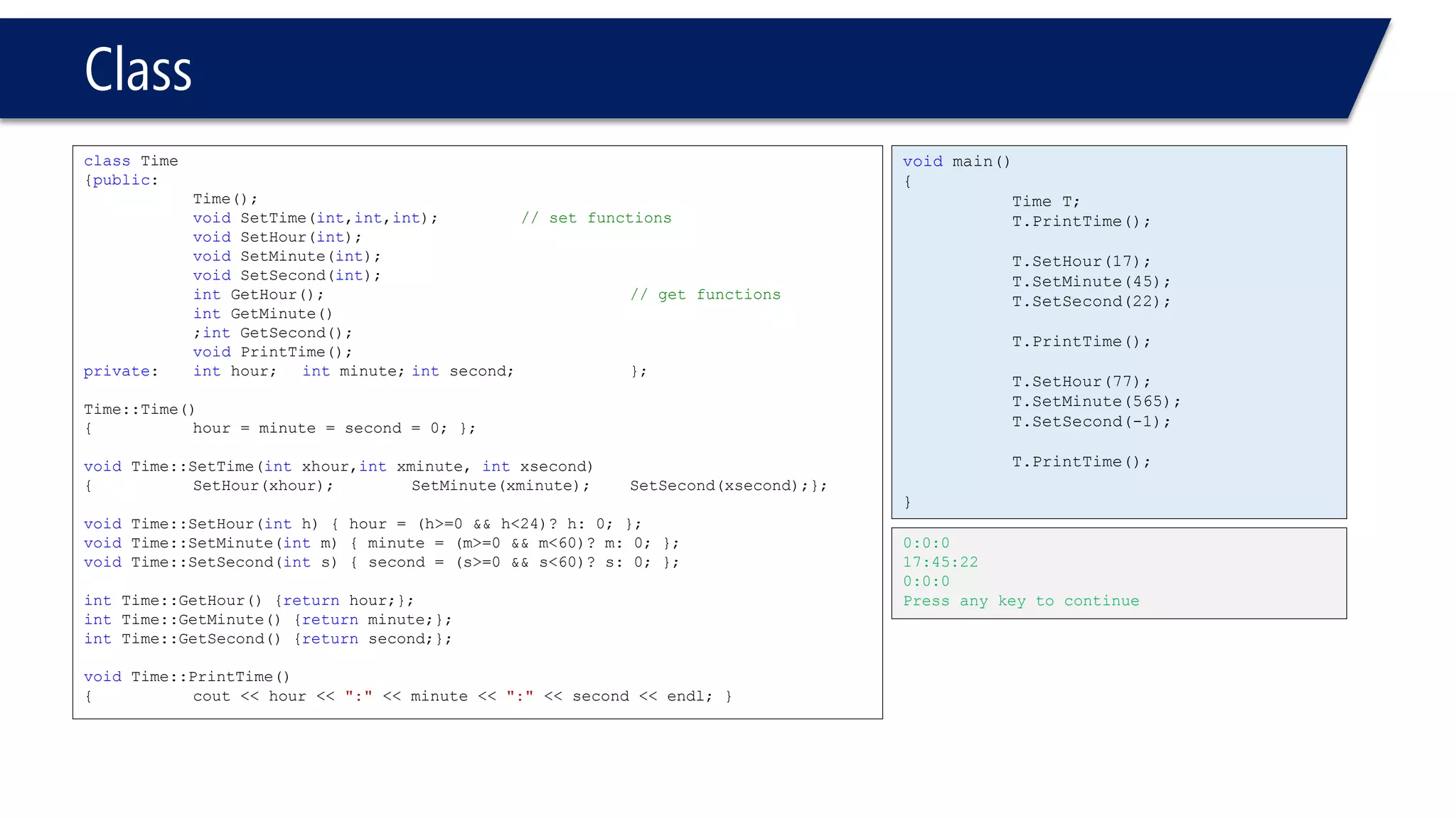Click the 'T.SetHour(17);' statement
The height and width of the screenshot is (819, 1456).
[1081, 262]
